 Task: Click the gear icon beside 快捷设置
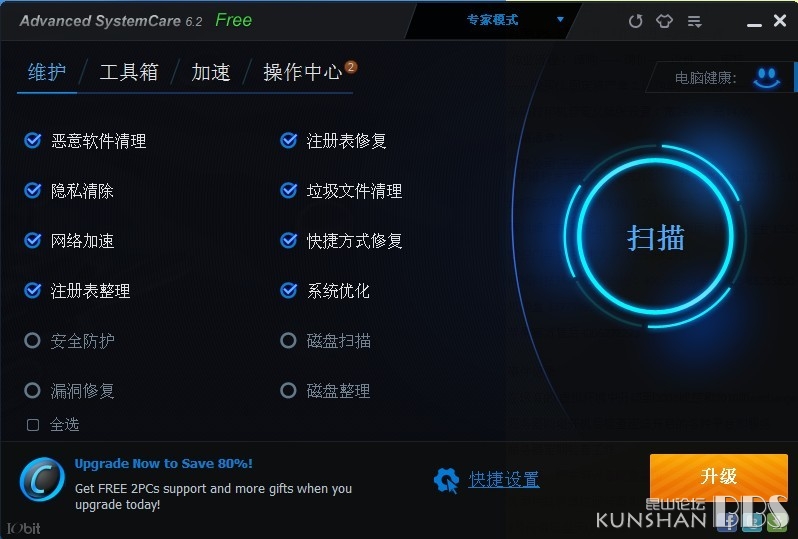click(446, 480)
